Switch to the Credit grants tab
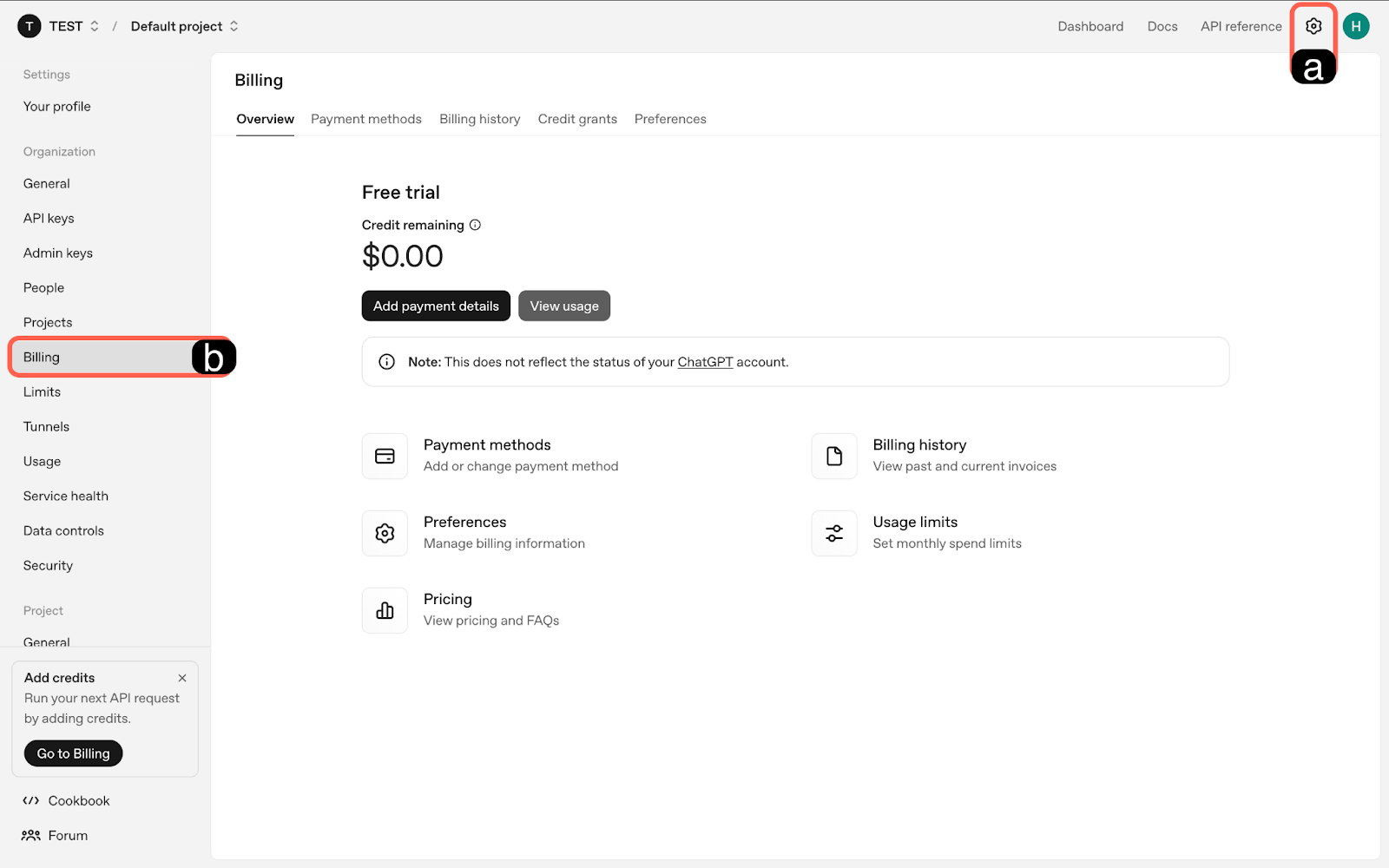Image resolution: width=1389 pixels, height=868 pixels. pyautogui.click(x=577, y=119)
